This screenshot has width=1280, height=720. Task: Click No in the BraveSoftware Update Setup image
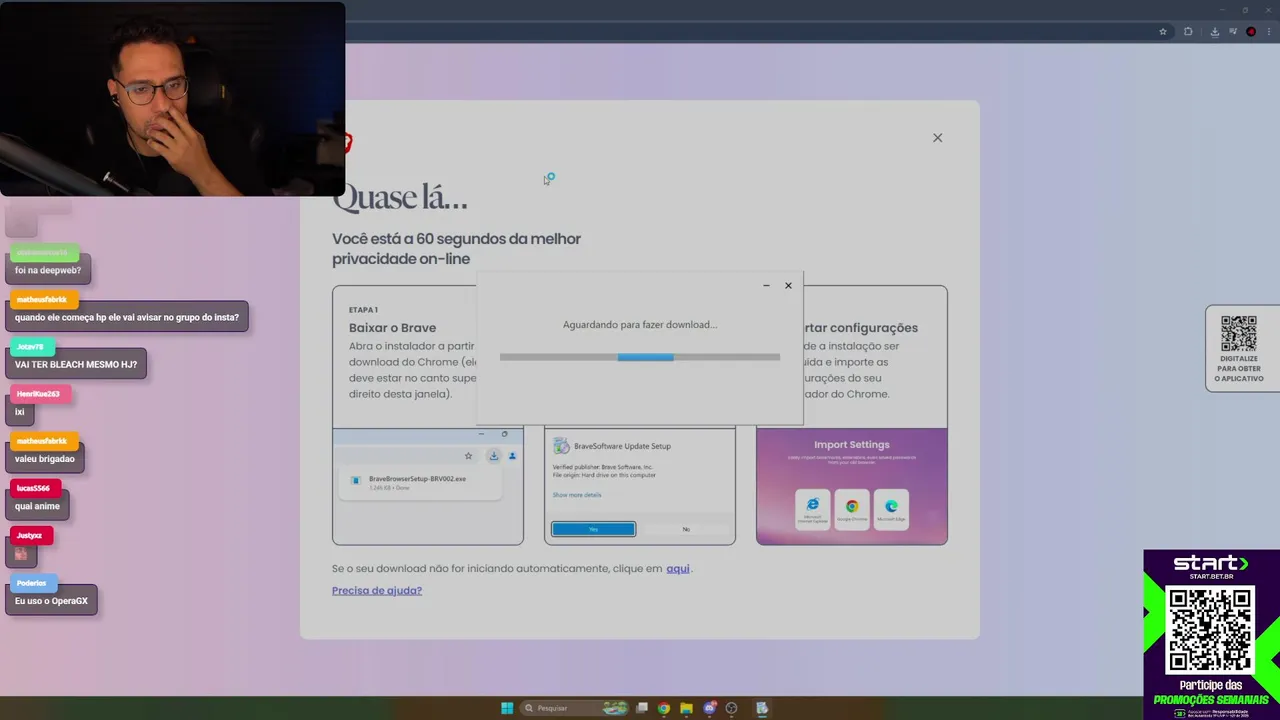coord(686,529)
